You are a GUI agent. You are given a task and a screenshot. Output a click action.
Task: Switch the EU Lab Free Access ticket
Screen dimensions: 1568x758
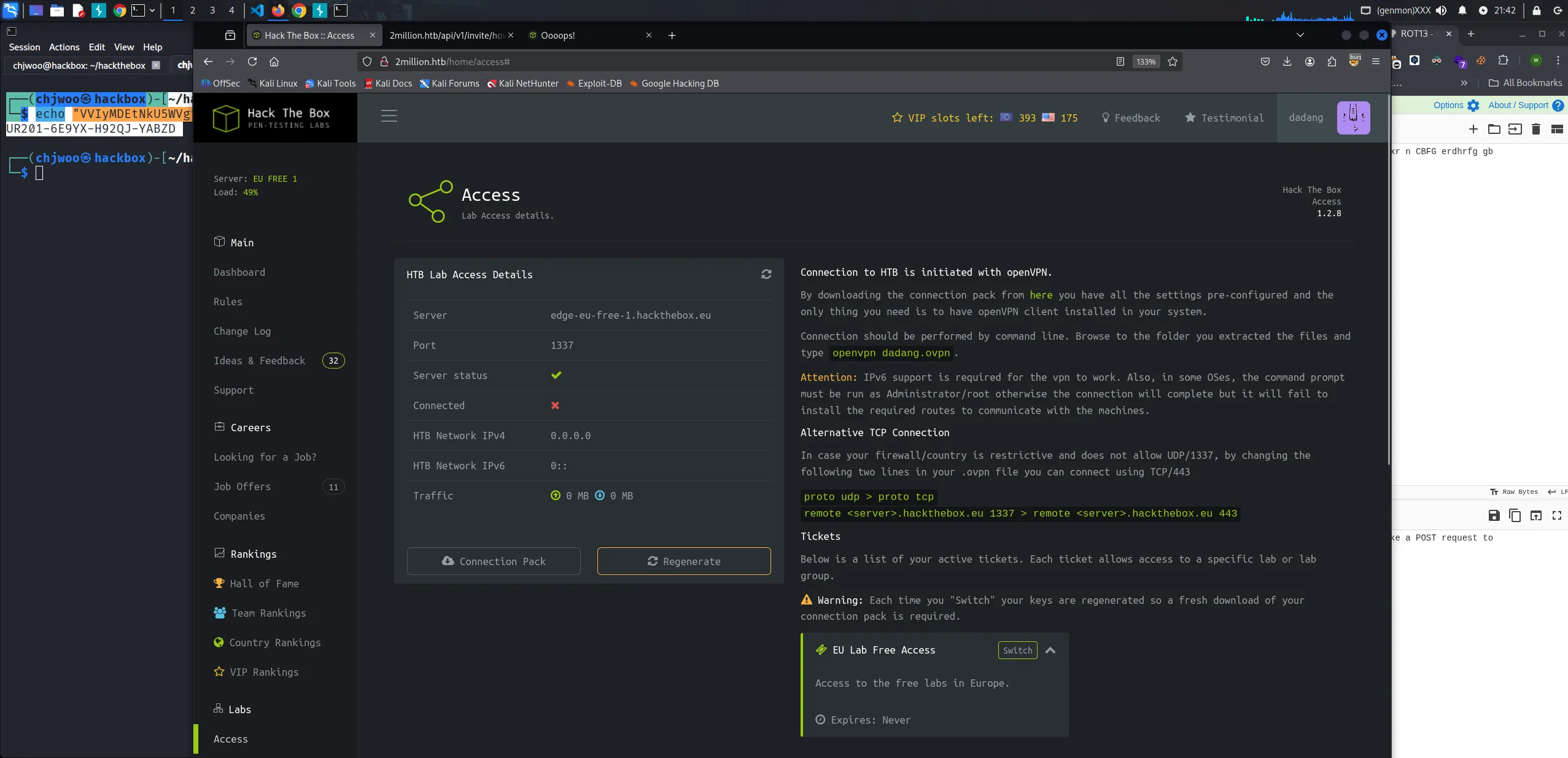click(x=1017, y=651)
